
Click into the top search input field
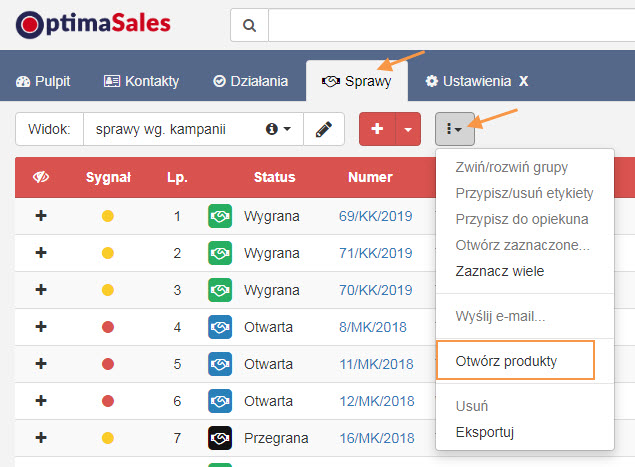451,25
